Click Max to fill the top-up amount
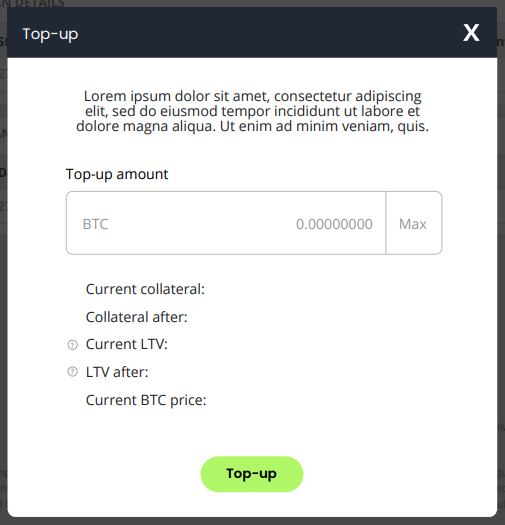 pyautogui.click(x=414, y=223)
